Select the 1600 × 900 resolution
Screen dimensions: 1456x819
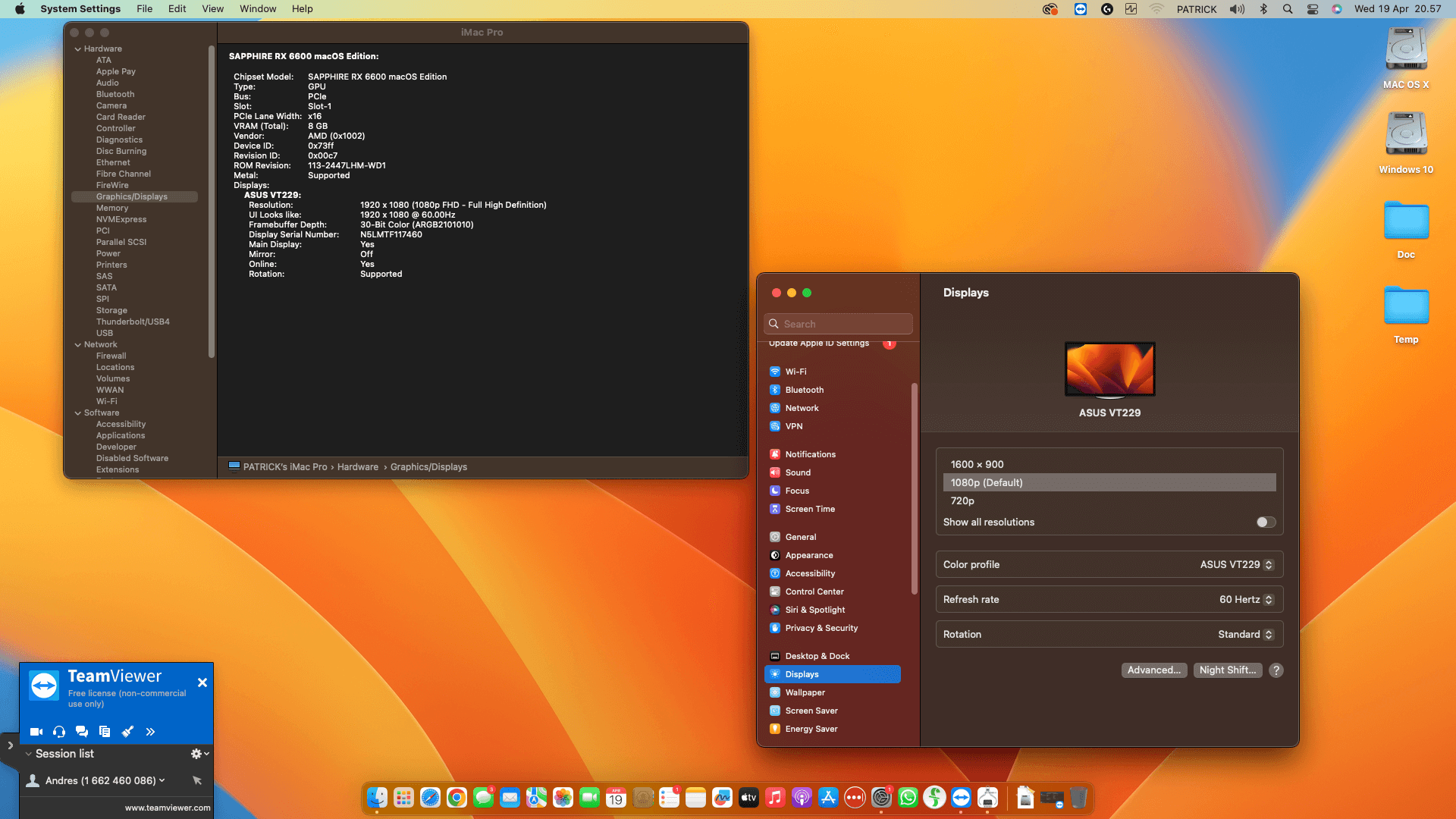click(x=1109, y=464)
